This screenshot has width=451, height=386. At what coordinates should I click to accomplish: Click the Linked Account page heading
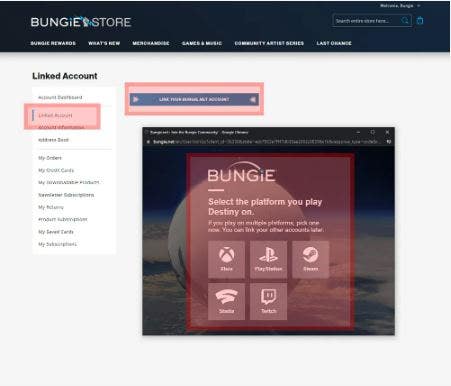tap(65, 76)
